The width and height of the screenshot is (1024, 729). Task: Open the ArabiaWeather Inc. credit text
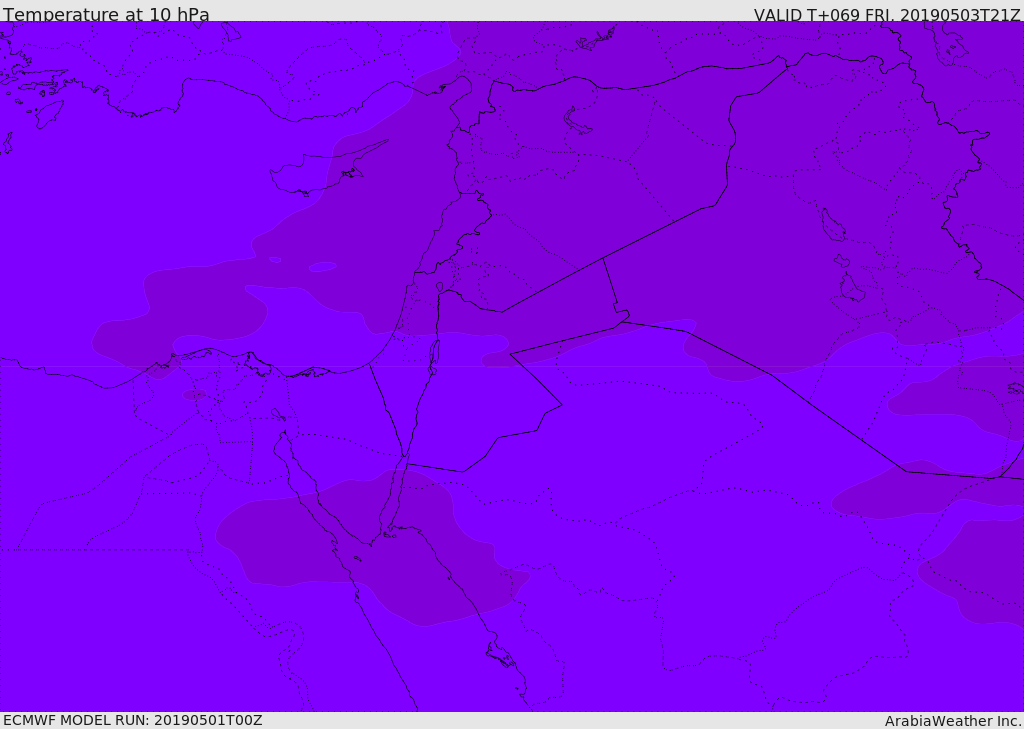pos(953,721)
